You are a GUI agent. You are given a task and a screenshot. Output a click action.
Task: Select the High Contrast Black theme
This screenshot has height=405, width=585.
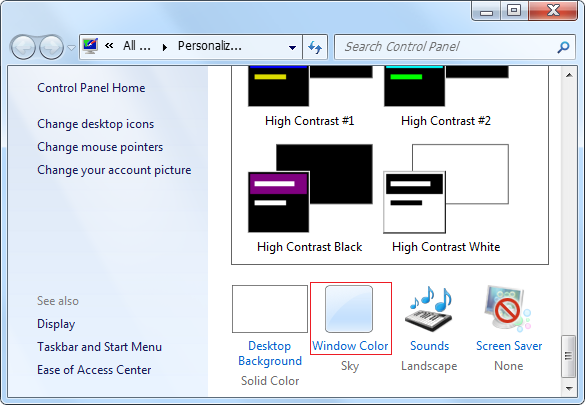(310, 199)
